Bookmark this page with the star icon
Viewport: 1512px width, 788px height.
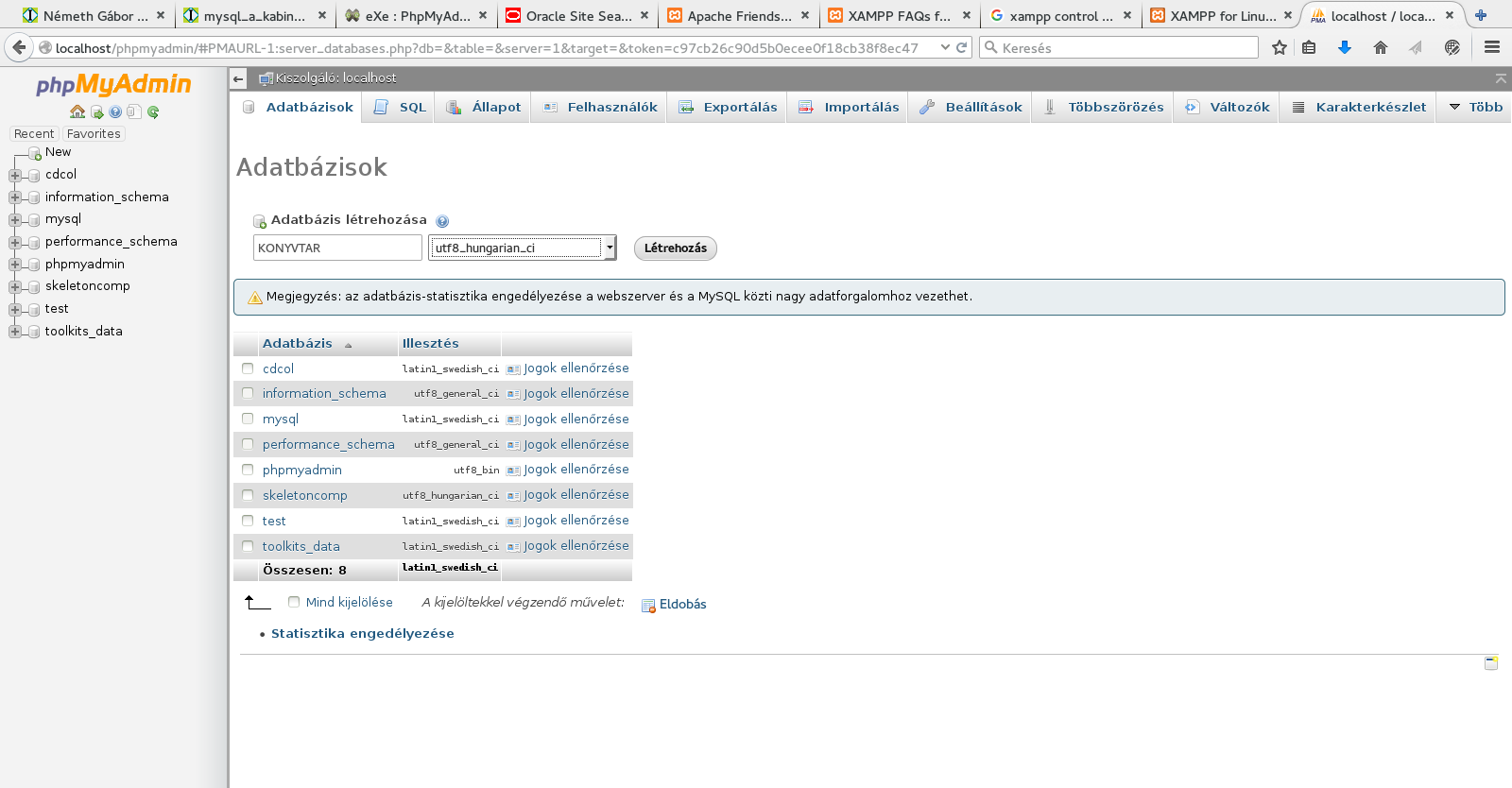pos(1280,47)
